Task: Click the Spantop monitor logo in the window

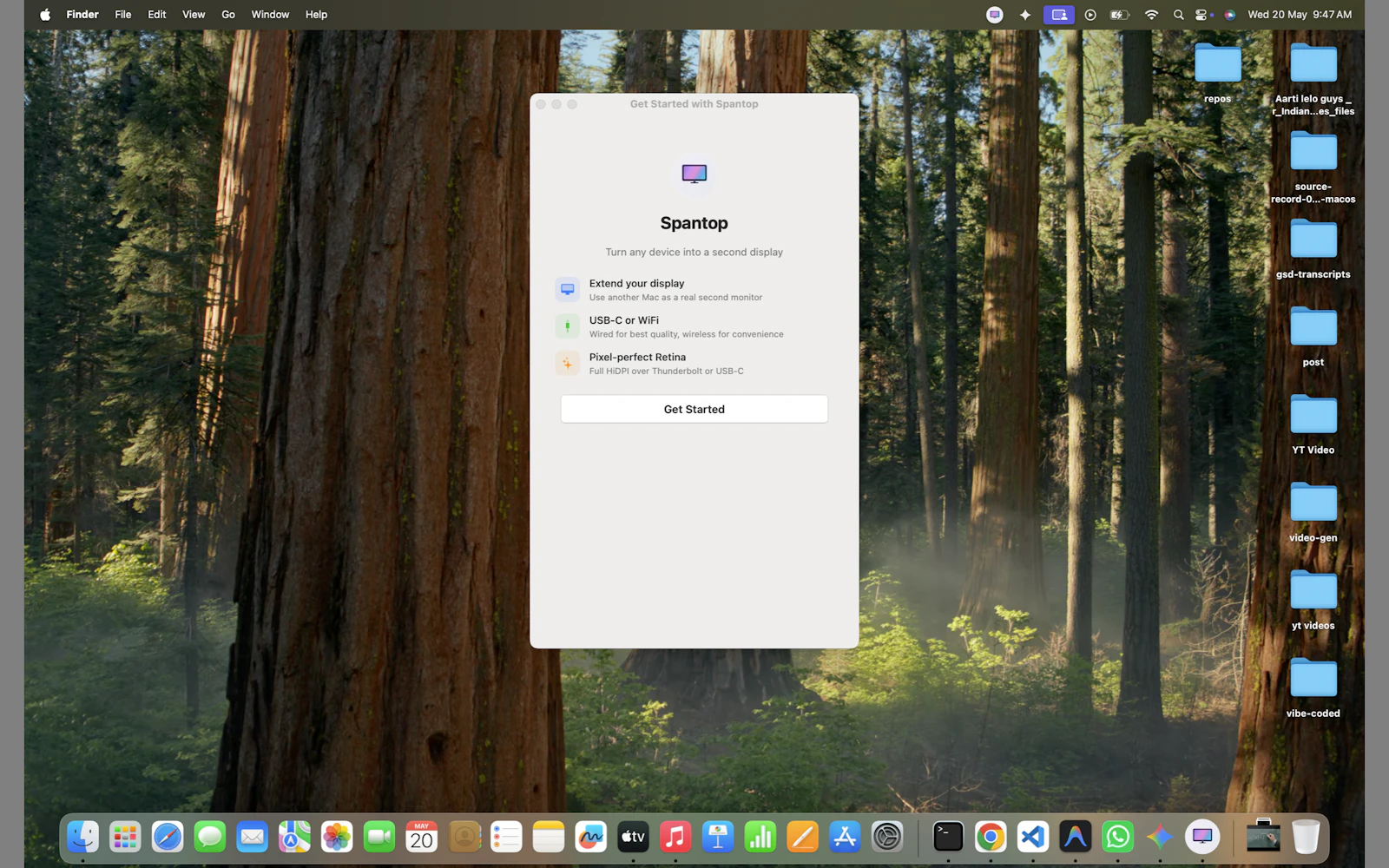Action: [x=694, y=174]
